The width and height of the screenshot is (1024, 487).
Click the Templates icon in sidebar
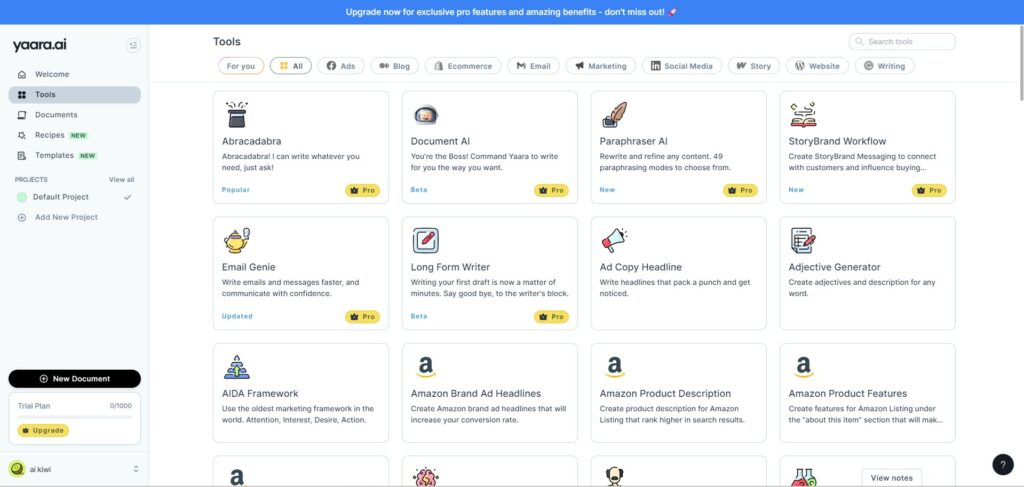coord(22,155)
